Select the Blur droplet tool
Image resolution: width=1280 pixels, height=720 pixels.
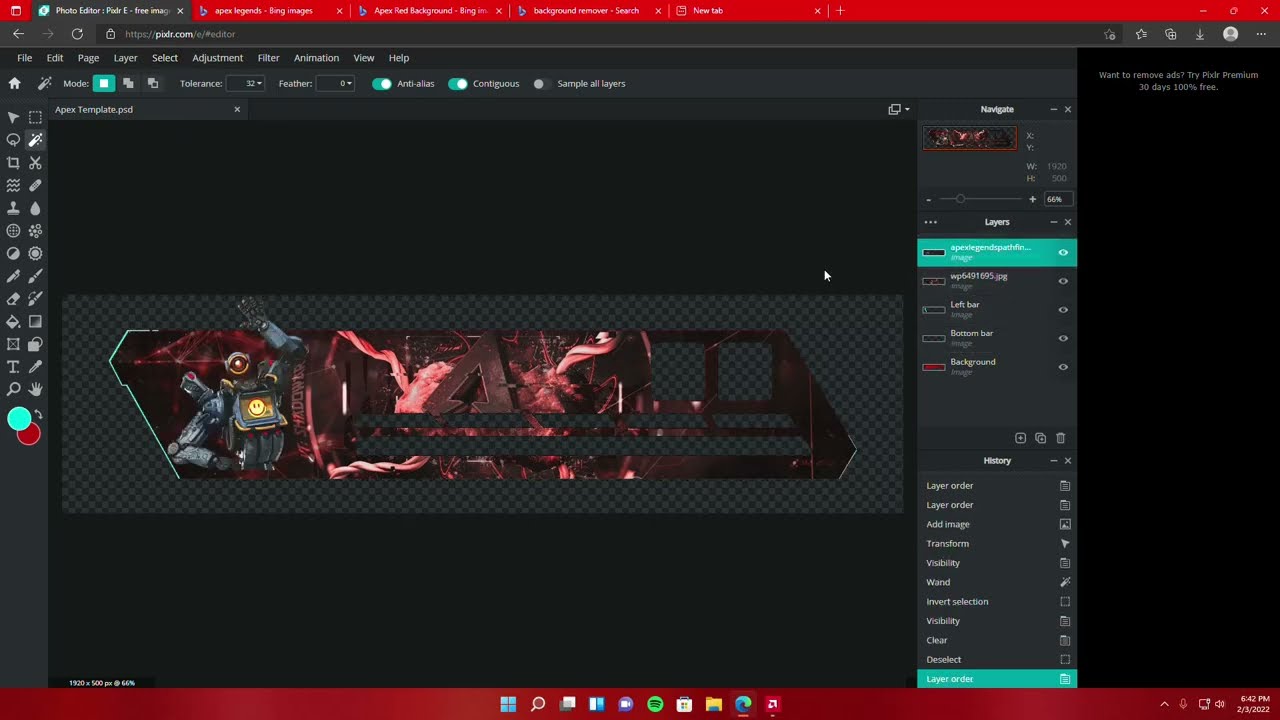coord(35,208)
